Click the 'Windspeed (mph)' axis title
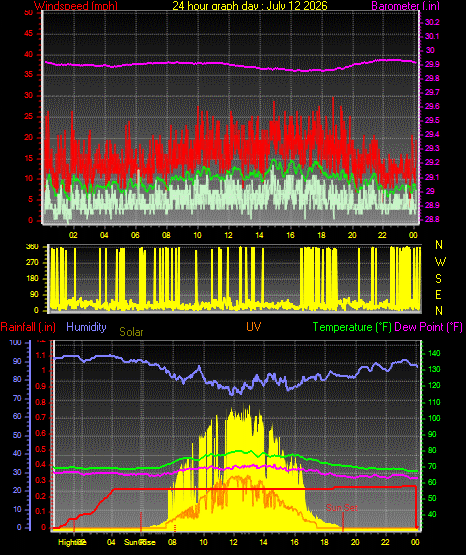This screenshot has height=555, width=466. [x=76, y=6]
